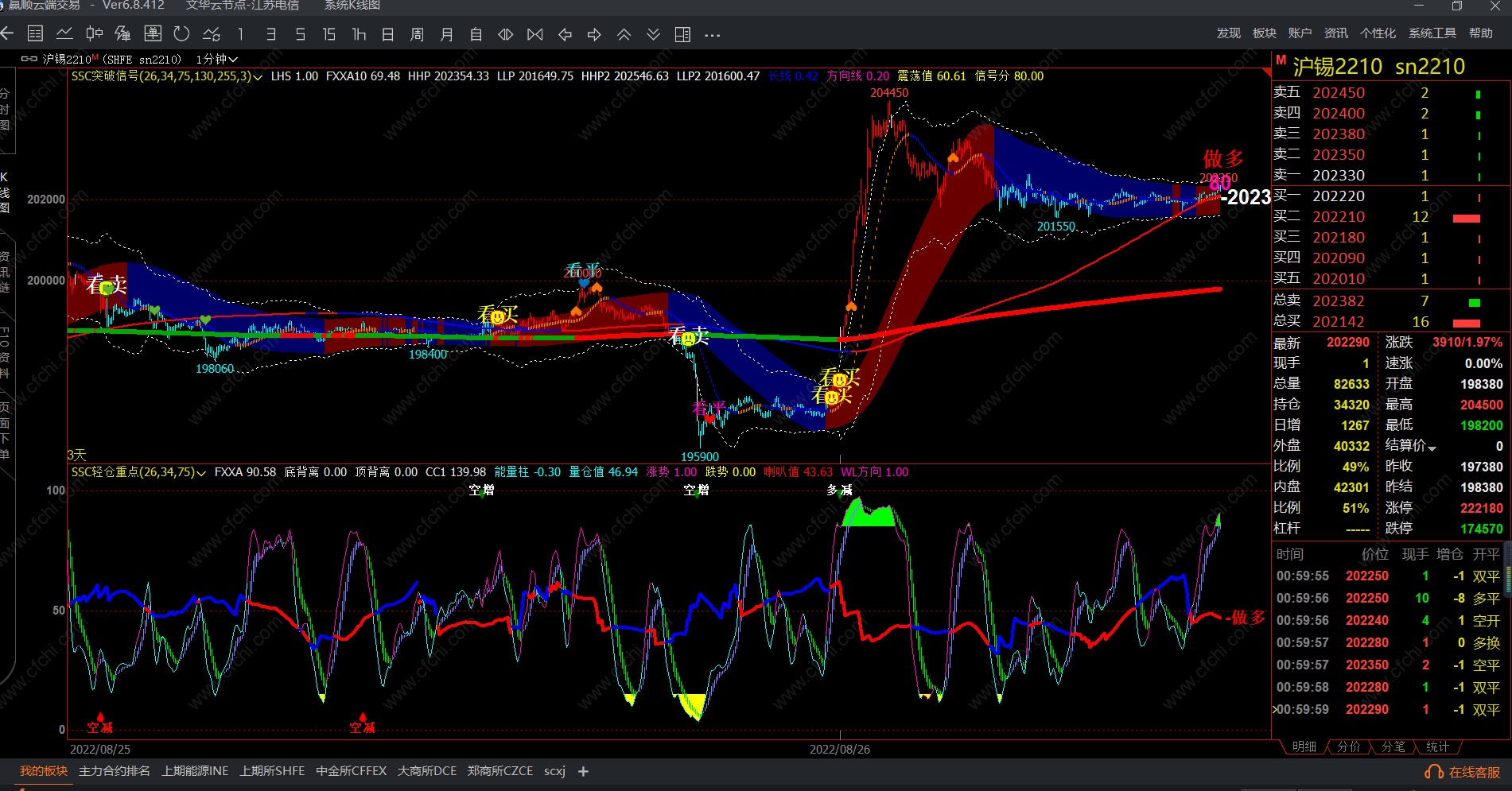Select 我的板块 bottom tab
The height and width of the screenshot is (791, 1512).
[x=44, y=771]
